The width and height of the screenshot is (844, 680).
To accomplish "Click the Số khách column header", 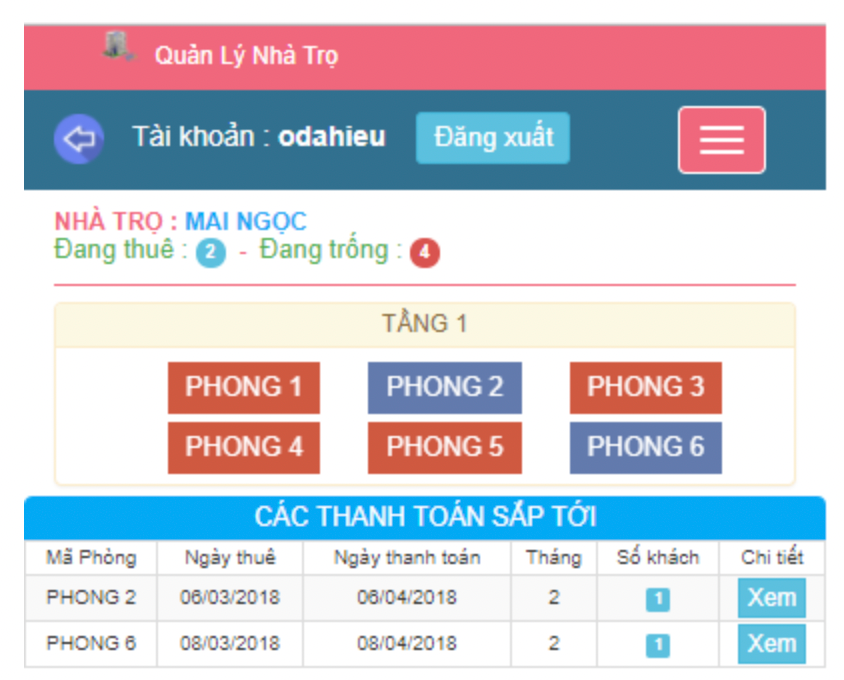I will (658, 557).
